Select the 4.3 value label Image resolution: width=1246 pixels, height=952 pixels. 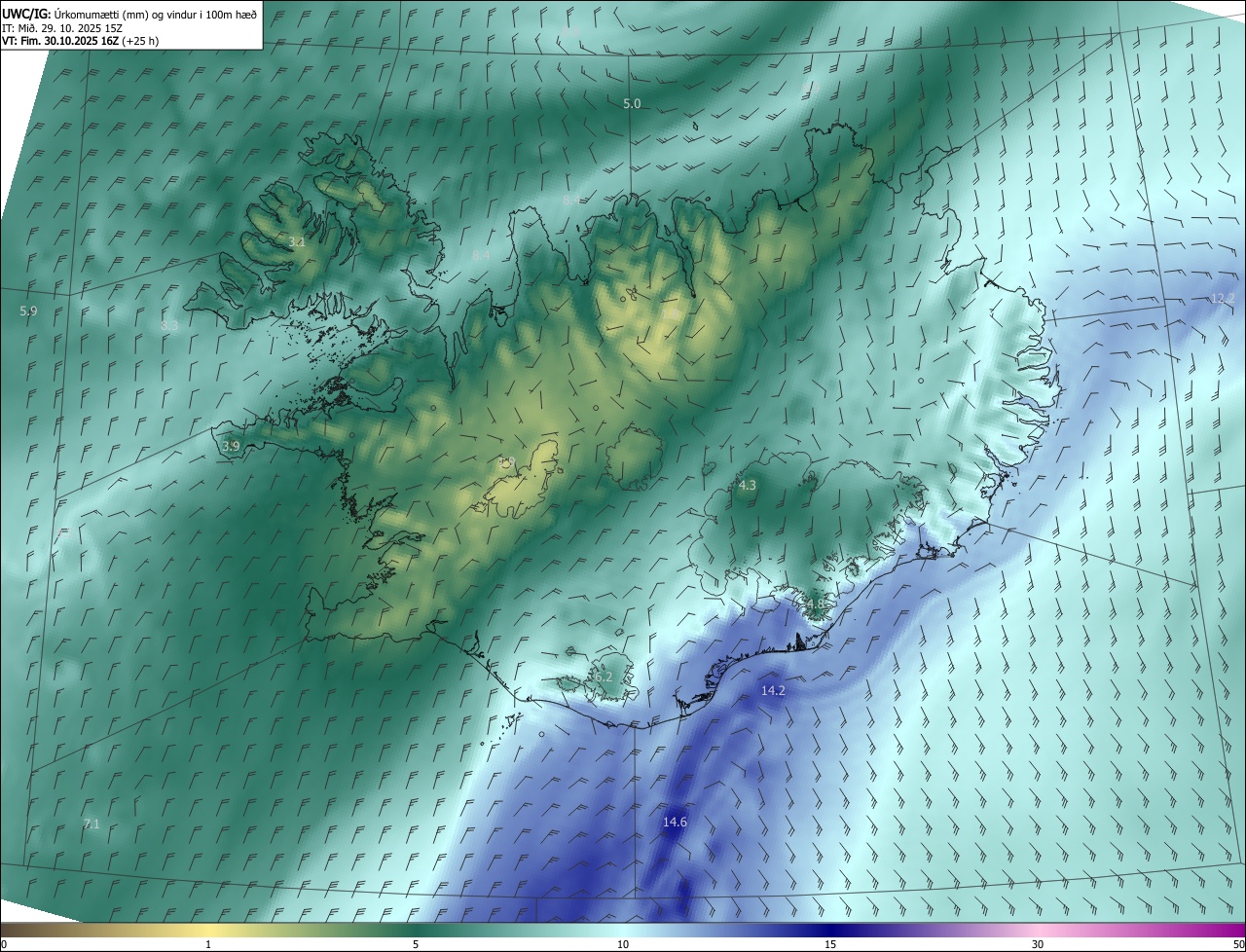pyautogui.click(x=748, y=484)
